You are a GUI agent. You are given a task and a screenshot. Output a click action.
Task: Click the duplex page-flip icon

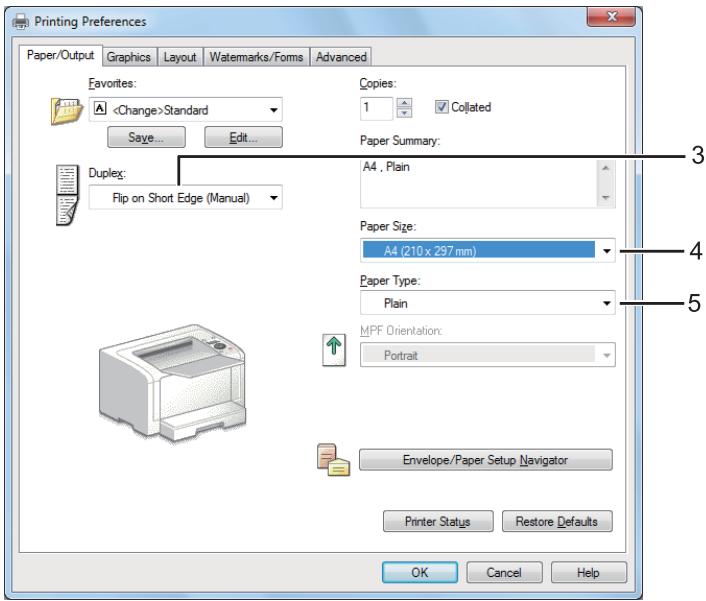tap(67, 195)
